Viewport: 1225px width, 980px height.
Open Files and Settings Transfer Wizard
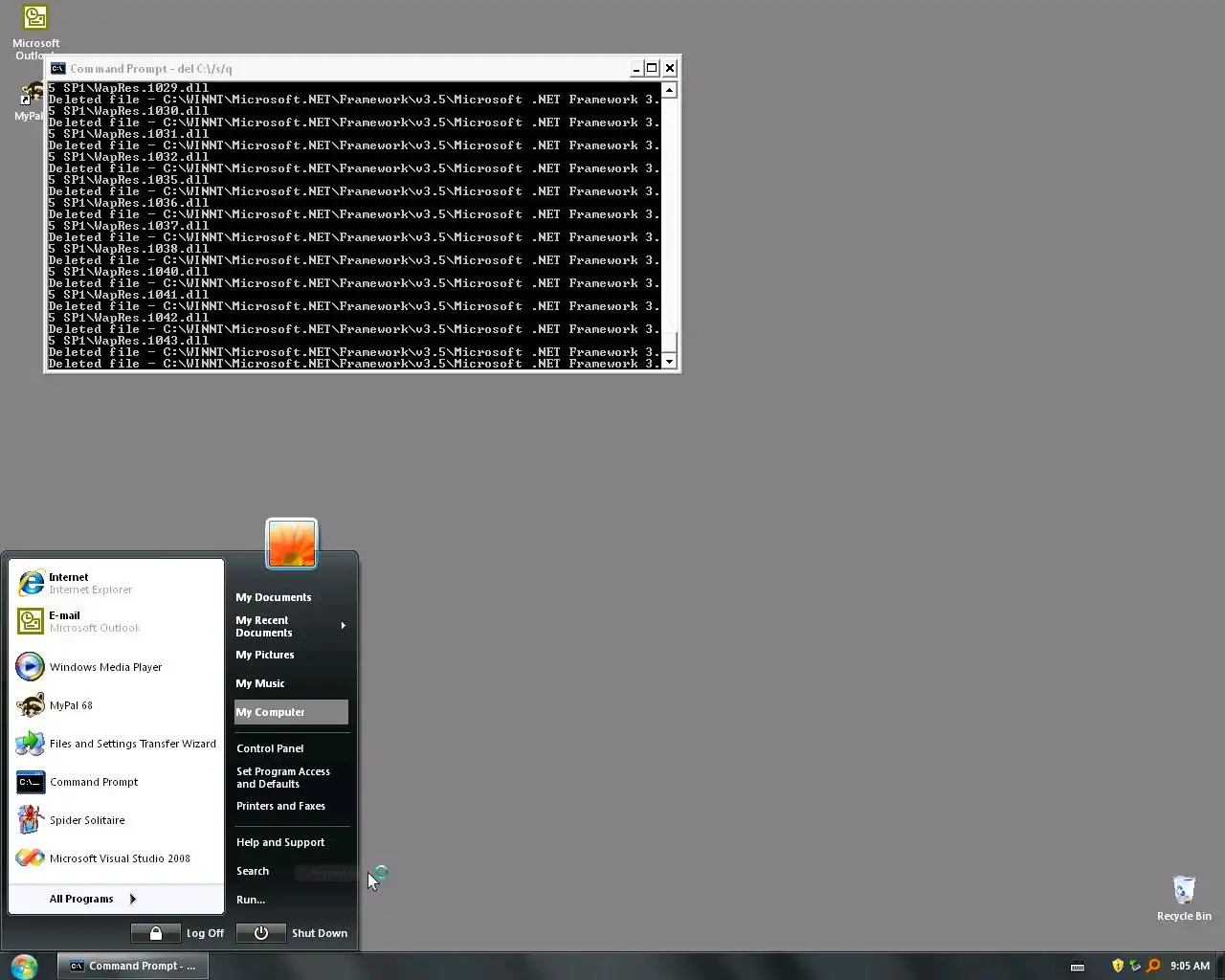coord(116,744)
